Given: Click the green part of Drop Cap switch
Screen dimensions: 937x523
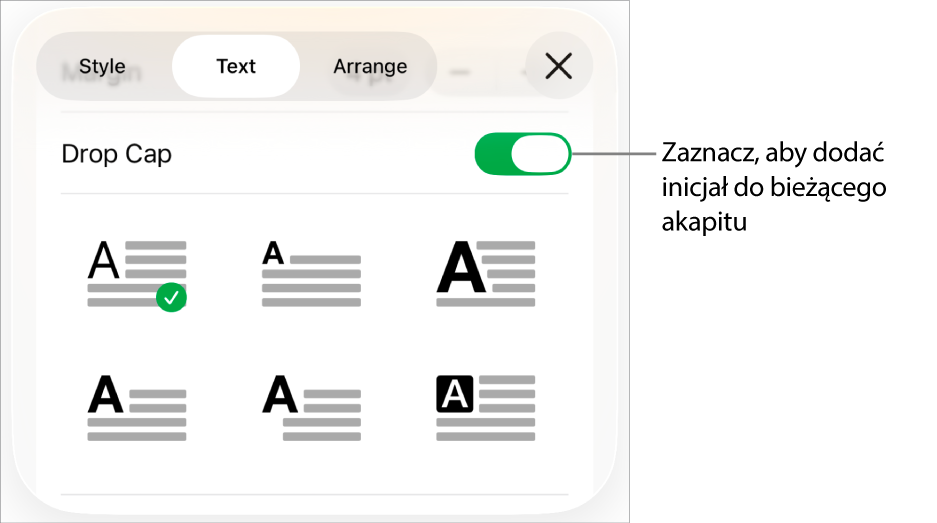Looking at the screenshot, I should tap(492, 155).
